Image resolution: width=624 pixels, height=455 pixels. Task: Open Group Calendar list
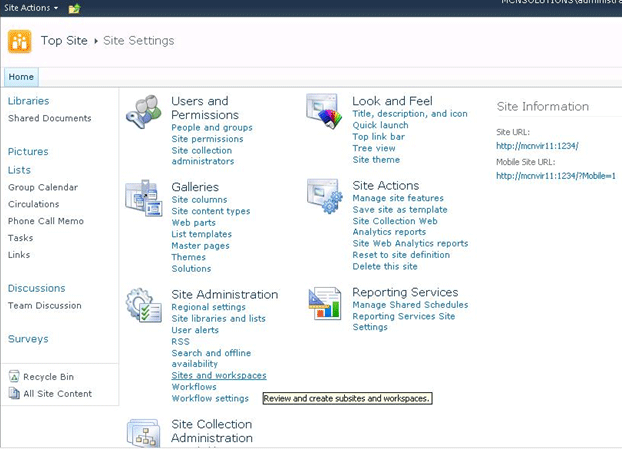(x=43, y=187)
